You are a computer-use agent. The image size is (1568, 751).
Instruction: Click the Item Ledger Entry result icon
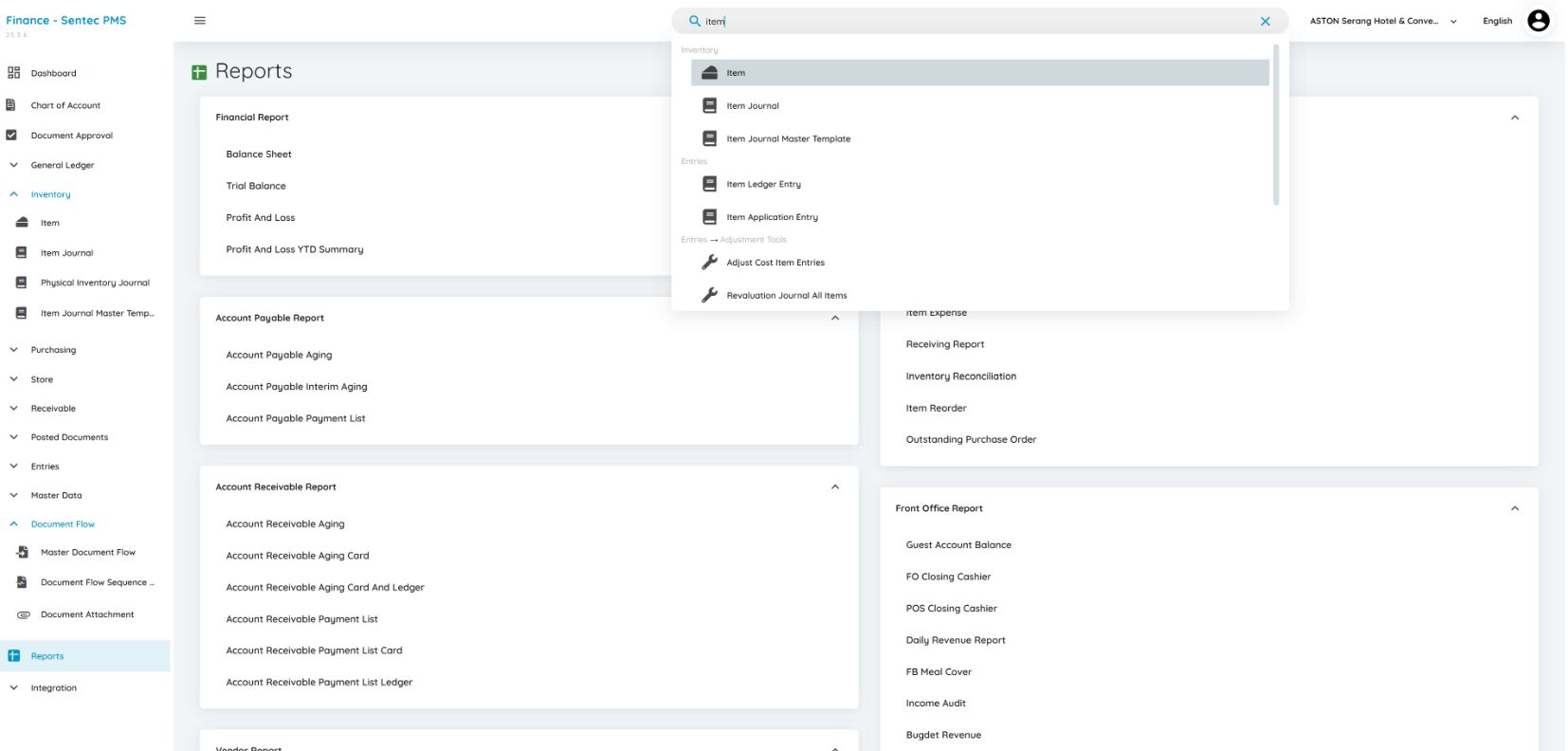tap(709, 184)
